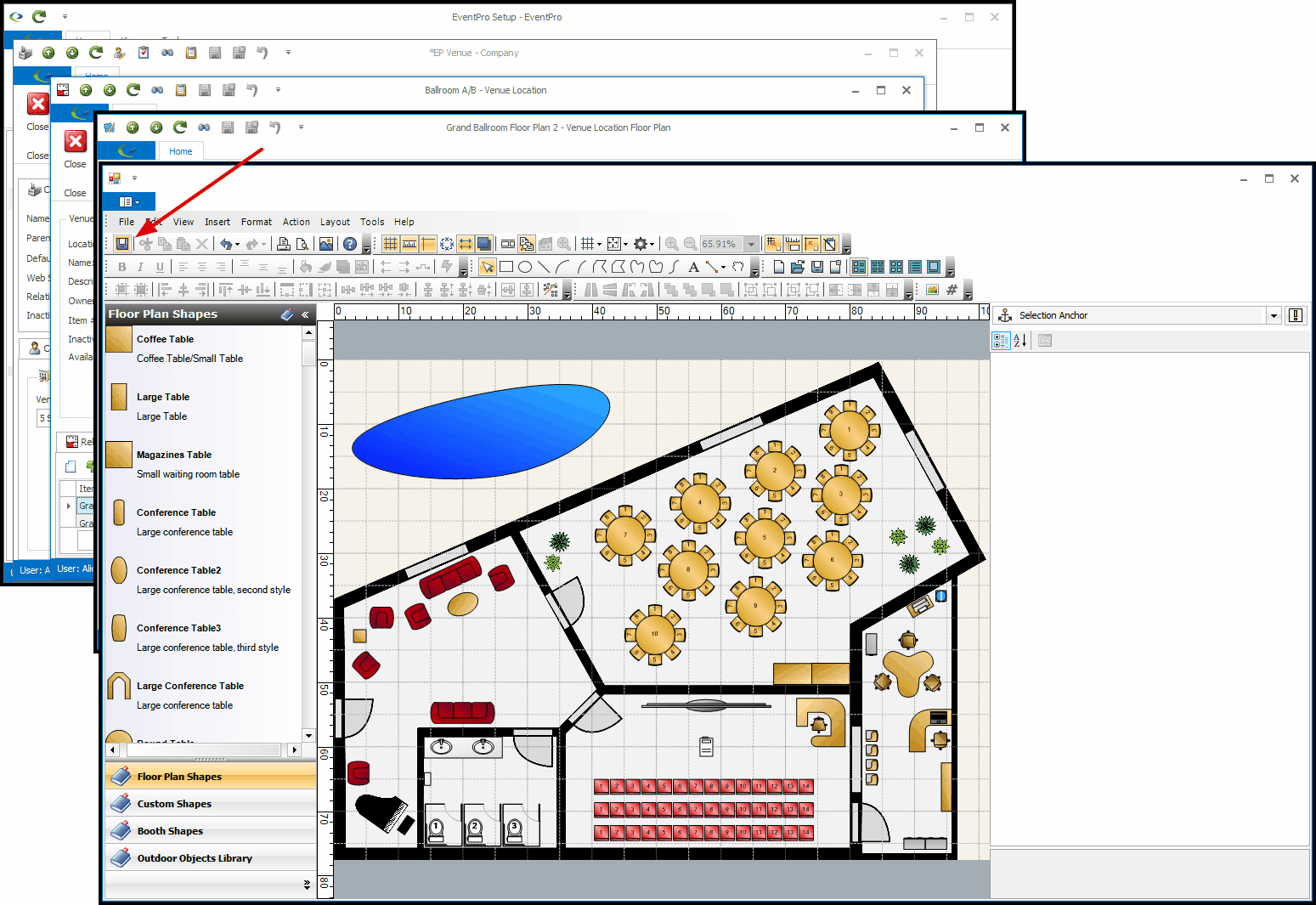Open the Format menu
The width and height of the screenshot is (1316, 905).
click(x=257, y=222)
